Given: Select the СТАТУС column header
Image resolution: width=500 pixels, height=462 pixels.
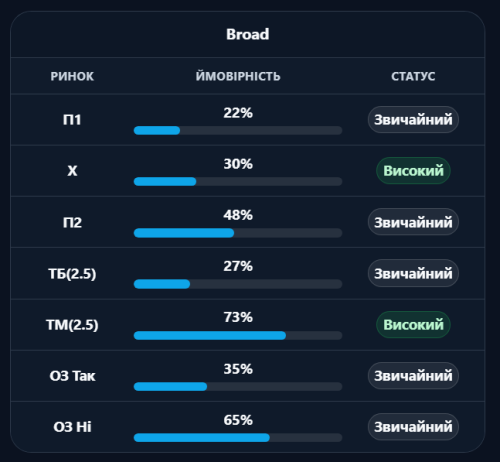Looking at the screenshot, I should click(413, 76).
